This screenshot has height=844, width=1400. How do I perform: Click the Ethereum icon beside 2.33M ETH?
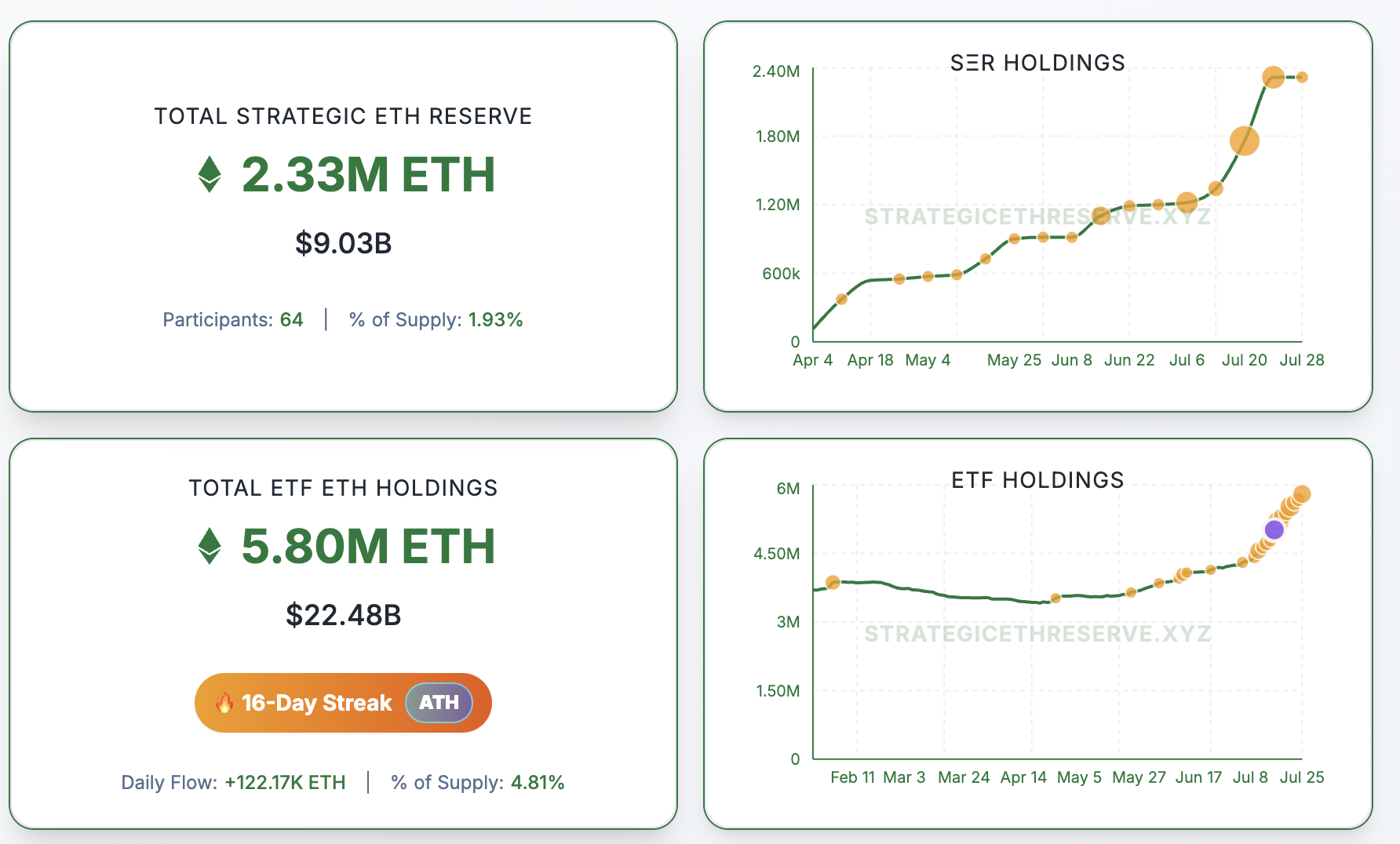coord(210,174)
